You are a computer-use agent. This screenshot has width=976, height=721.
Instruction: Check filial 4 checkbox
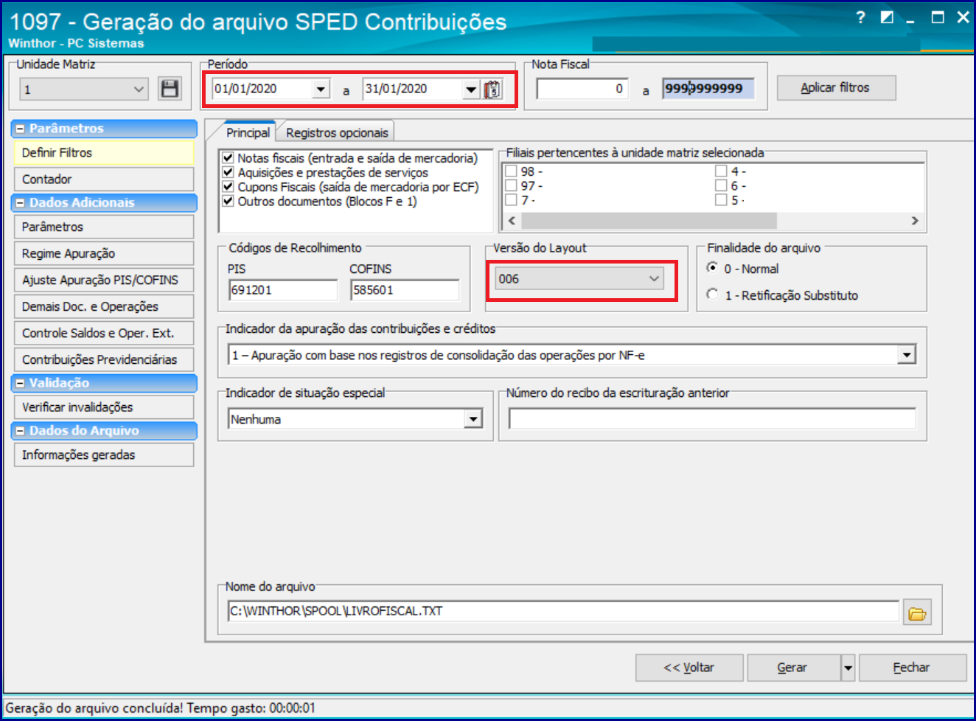721,171
